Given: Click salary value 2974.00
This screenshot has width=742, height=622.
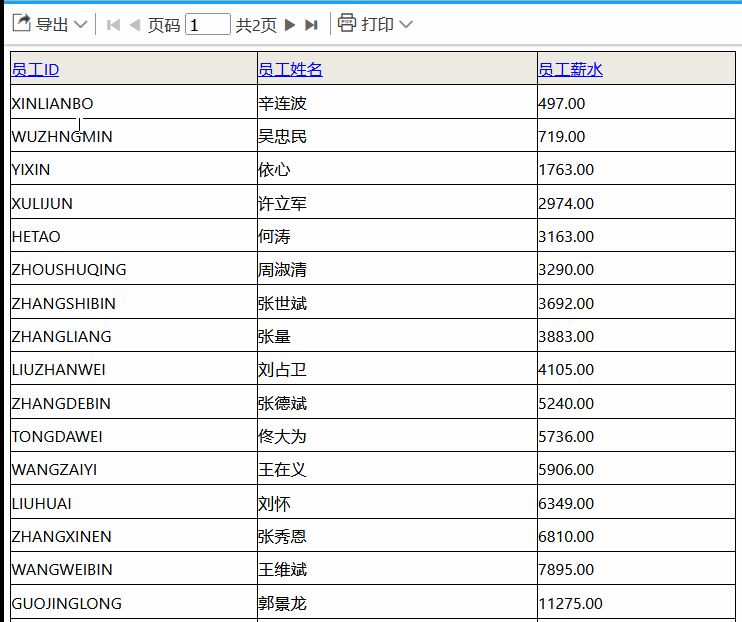Looking at the screenshot, I should coord(566,204).
